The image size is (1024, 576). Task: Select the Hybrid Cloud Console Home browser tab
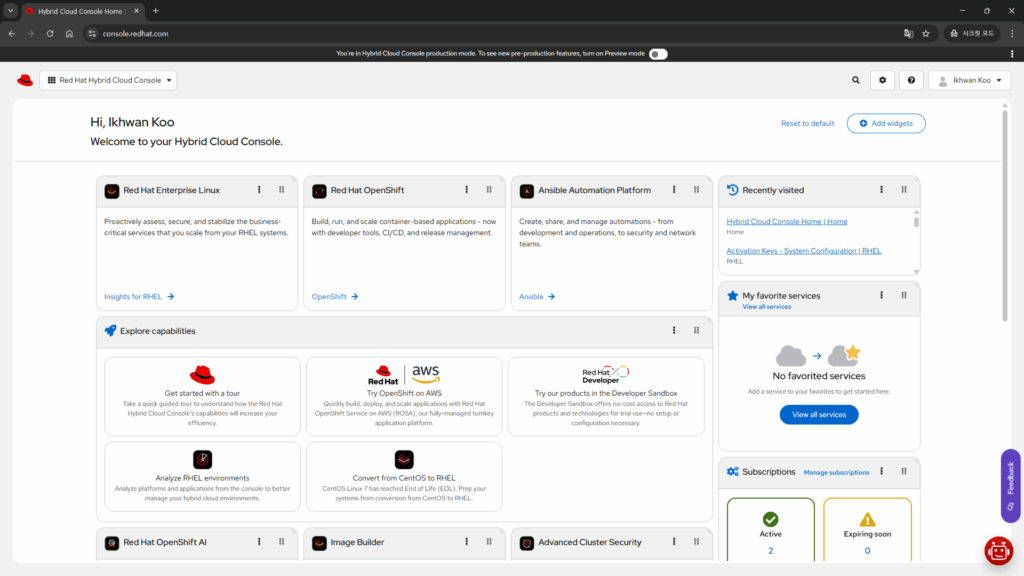[x=80, y=11]
